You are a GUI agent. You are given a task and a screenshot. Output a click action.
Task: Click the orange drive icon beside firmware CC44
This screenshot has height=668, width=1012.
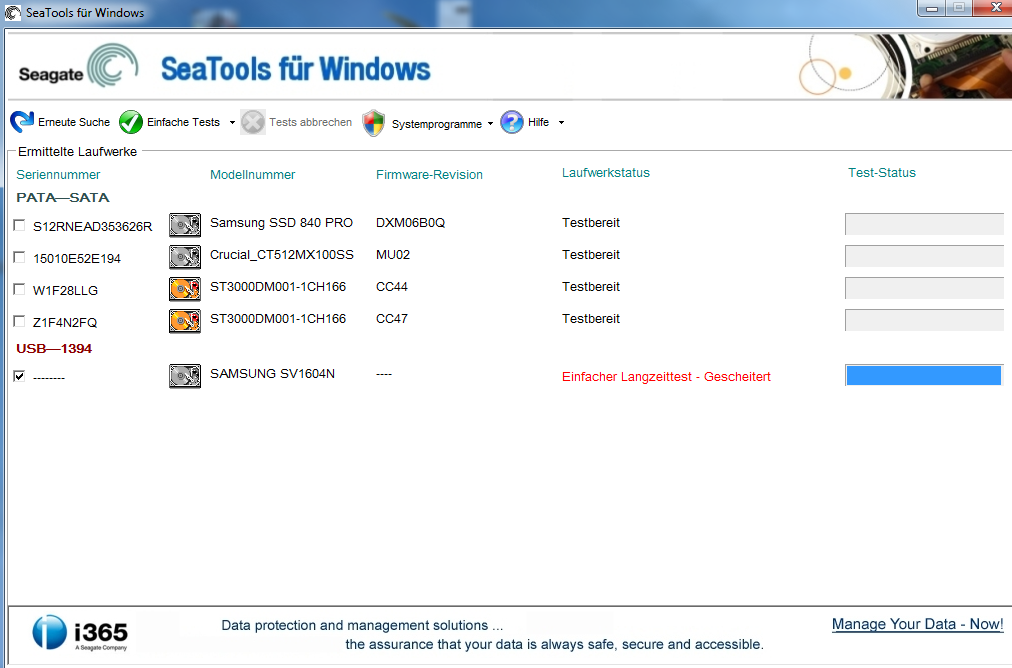pos(185,288)
